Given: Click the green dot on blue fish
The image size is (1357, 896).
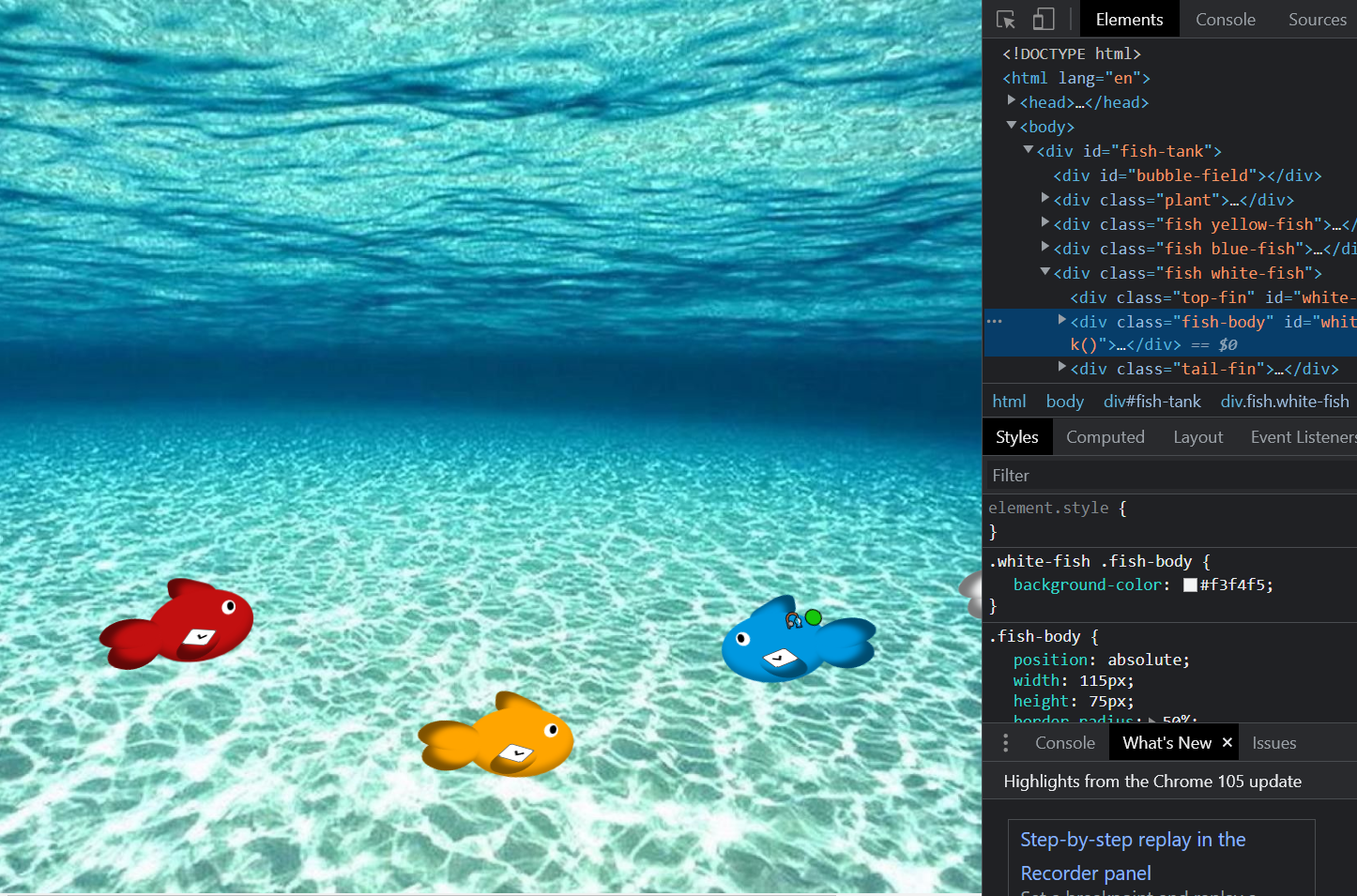Looking at the screenshot, I should tap(814, 617).
